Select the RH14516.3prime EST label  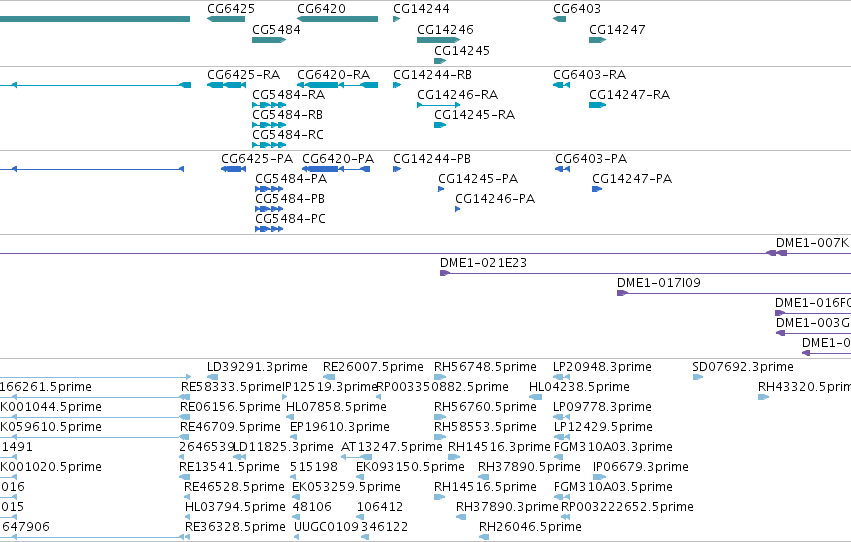click(x=499, y=448)
